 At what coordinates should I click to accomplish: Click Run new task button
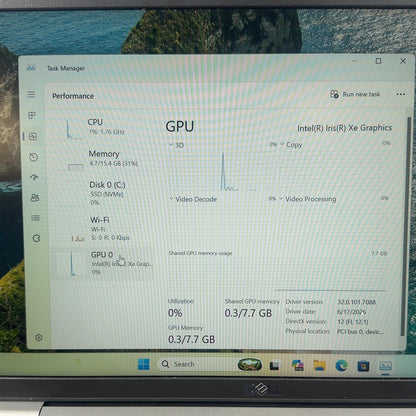(355, 94)
